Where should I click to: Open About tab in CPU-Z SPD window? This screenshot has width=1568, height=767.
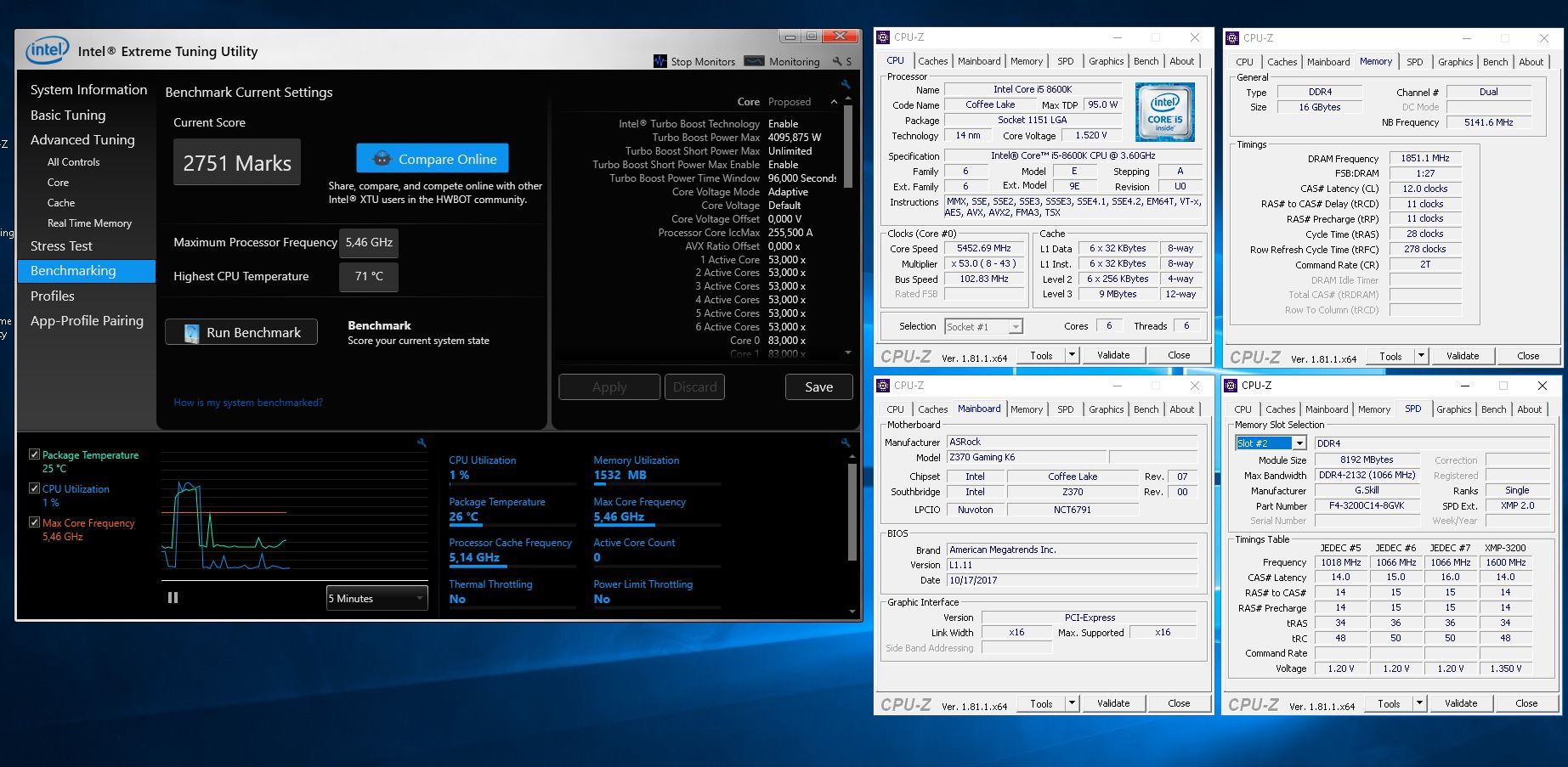(1529, 409)
